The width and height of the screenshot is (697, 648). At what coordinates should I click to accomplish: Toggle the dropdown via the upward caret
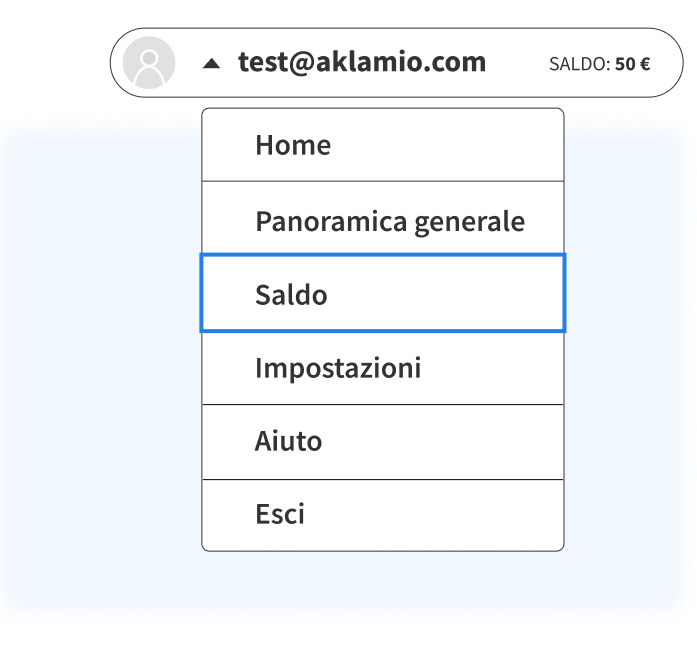click(212, 64)
